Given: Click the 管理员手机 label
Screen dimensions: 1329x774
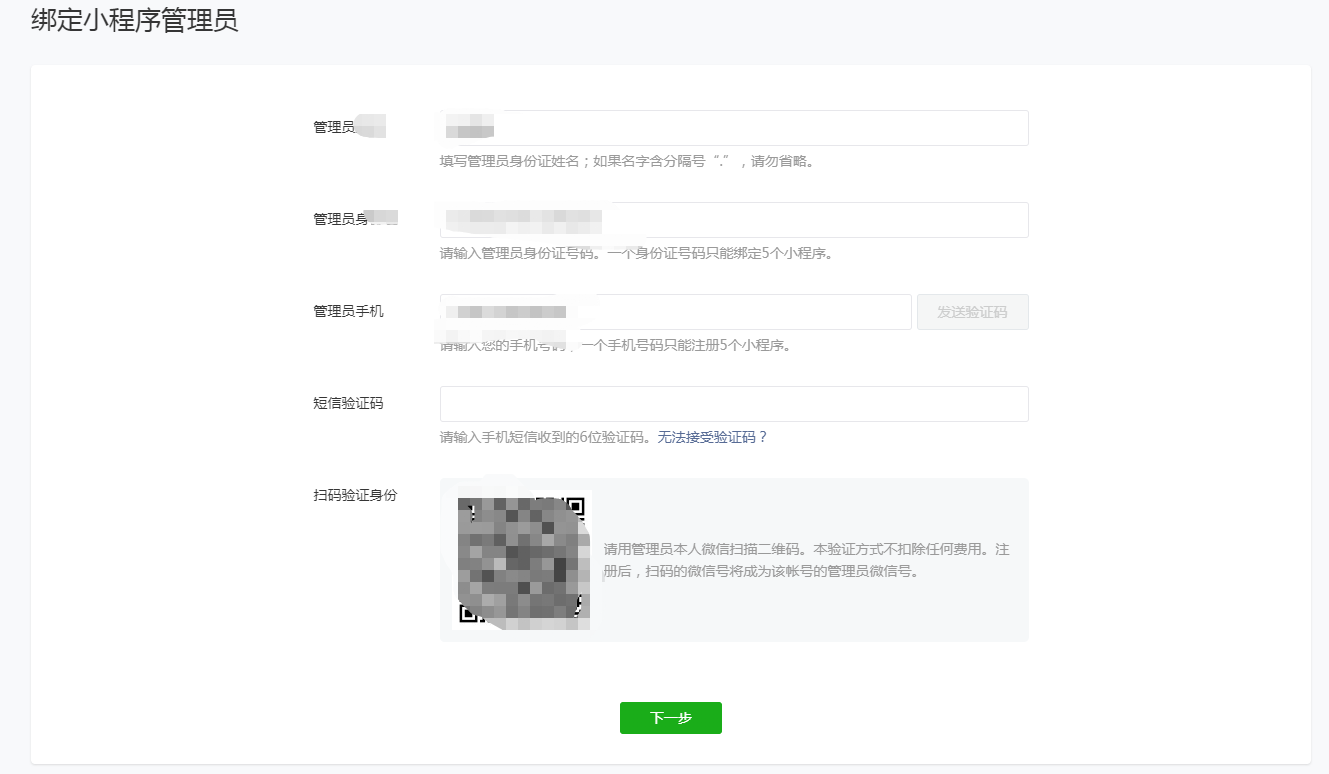Looking at the screenshot, I should click(348, 311).
